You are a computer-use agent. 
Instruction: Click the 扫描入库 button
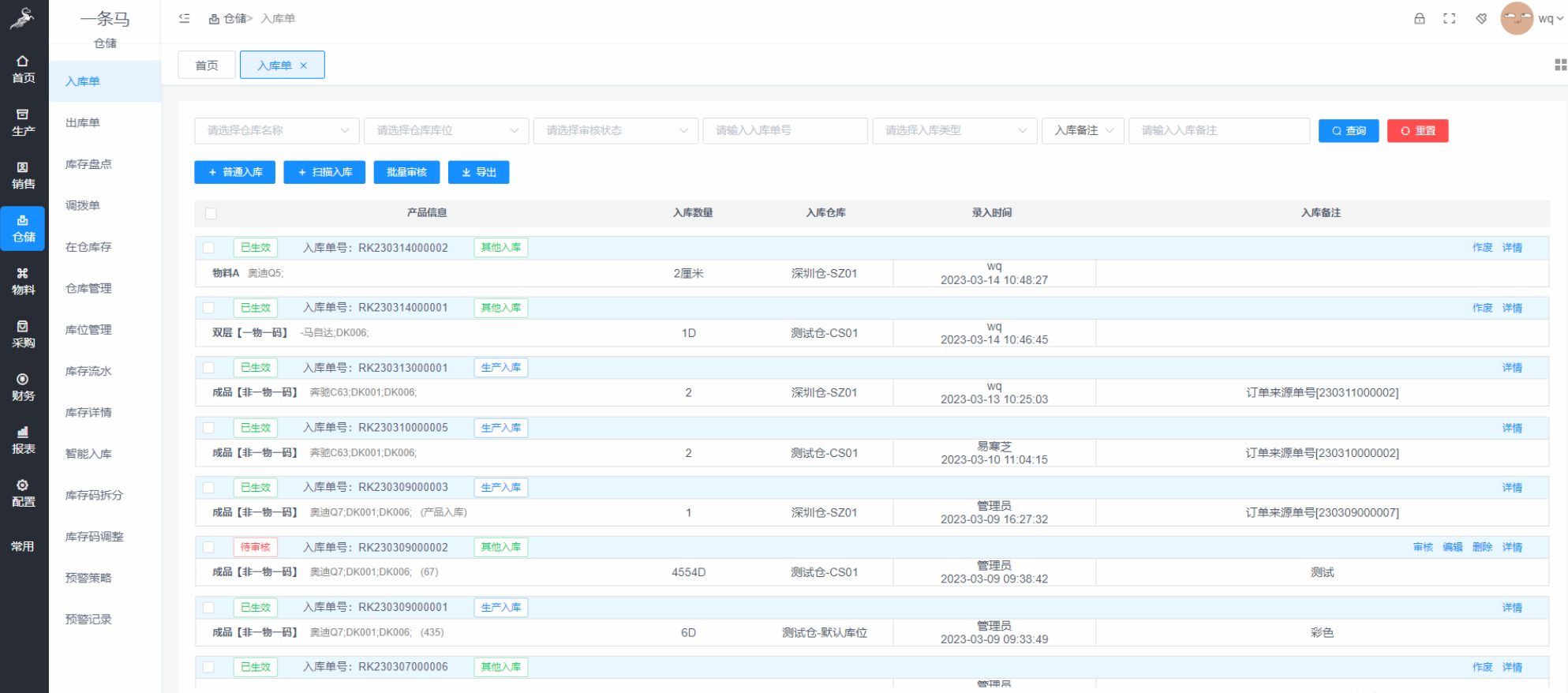coord(324,172)
